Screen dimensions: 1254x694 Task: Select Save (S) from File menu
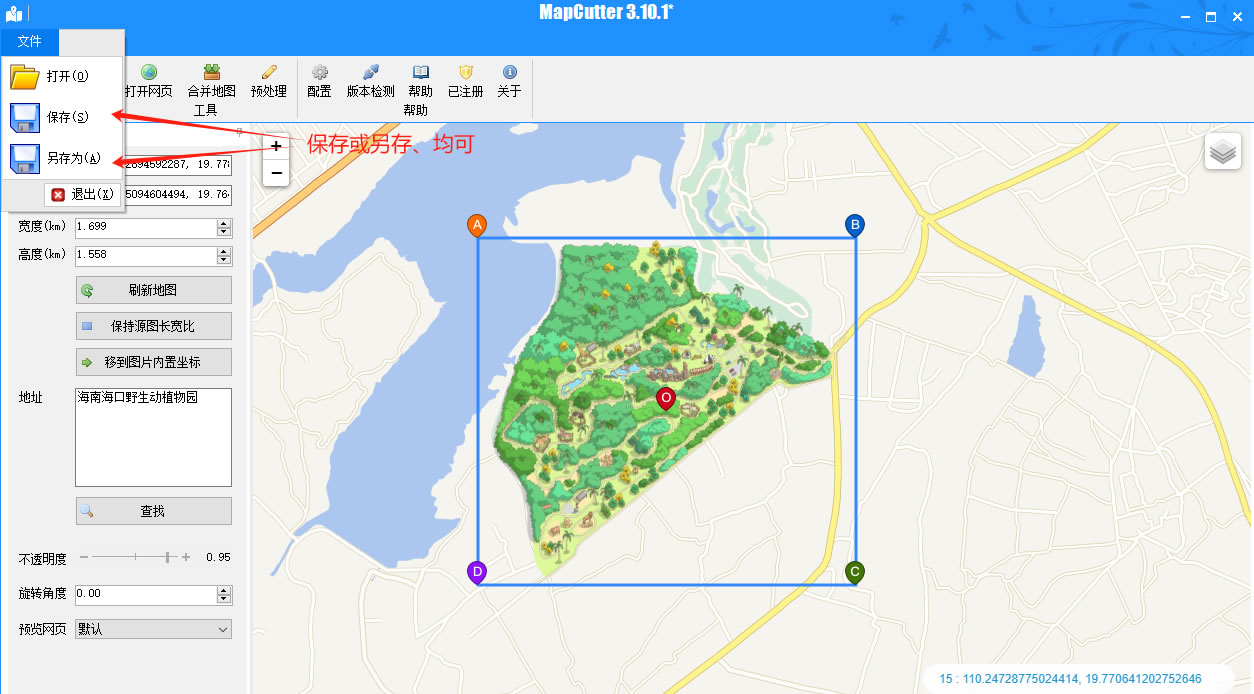[67, 117]
